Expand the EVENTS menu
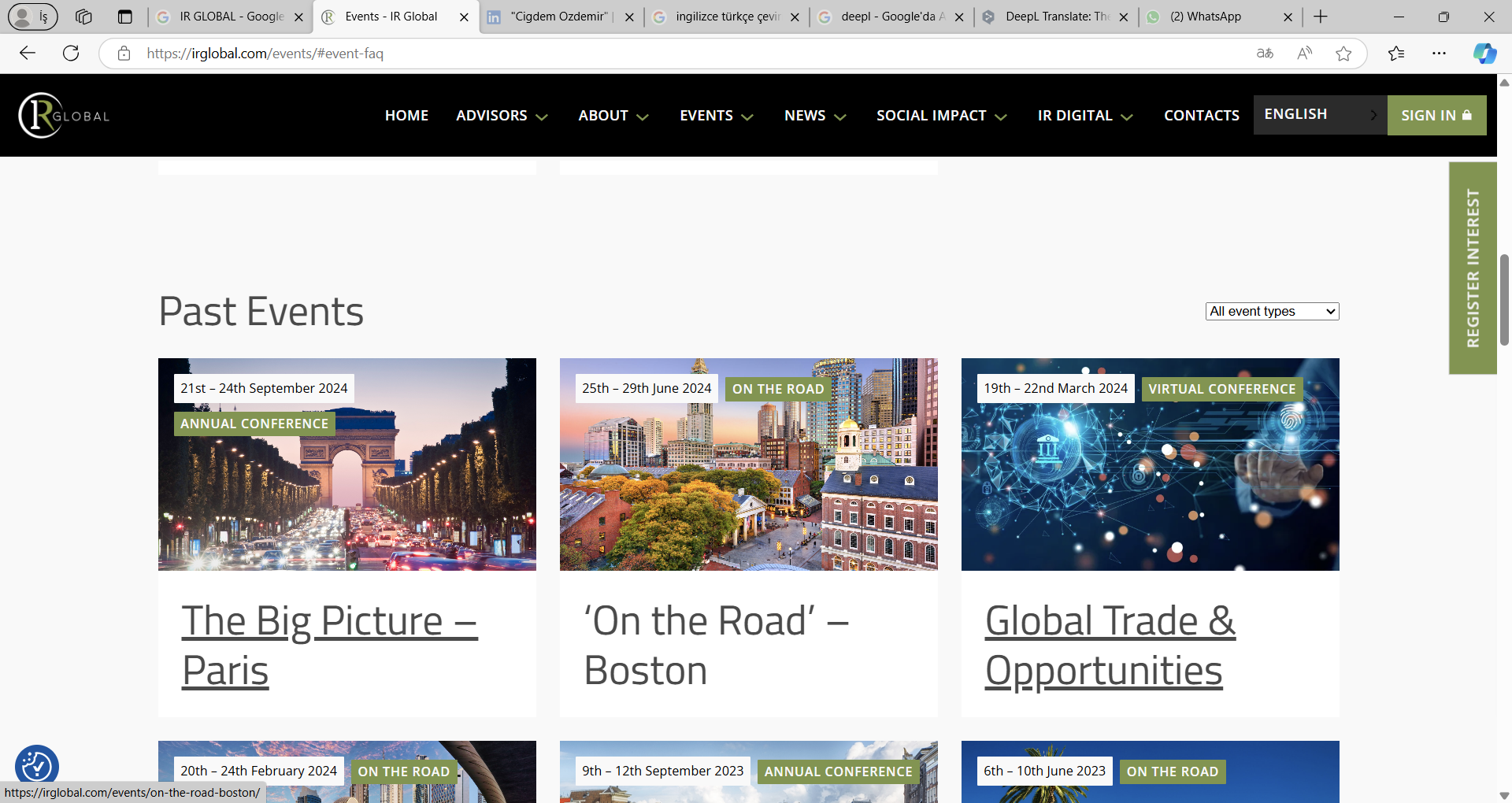Image resolution: width=1512 pixels, height=803 pixels. pyautogui.click(x=717, y=115)
